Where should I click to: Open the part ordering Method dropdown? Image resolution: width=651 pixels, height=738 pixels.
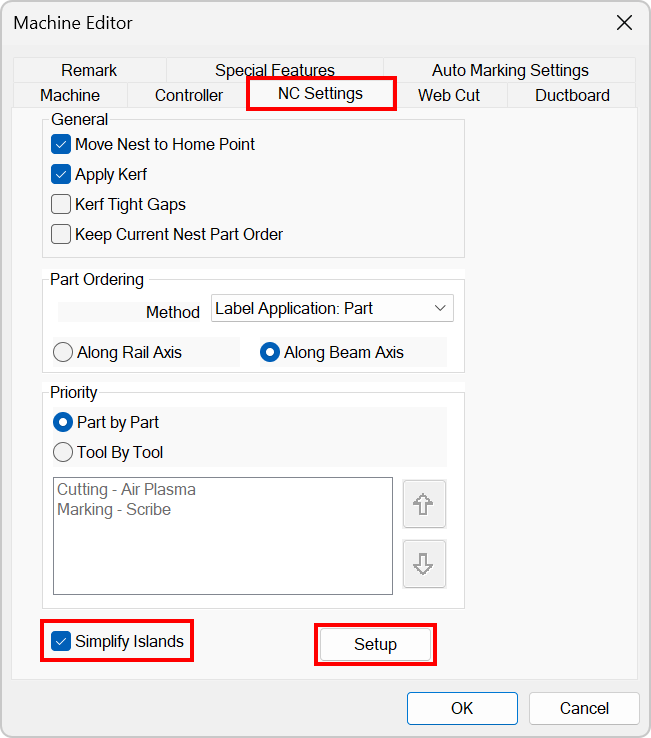pyautogui.click(x=332, y=308)
